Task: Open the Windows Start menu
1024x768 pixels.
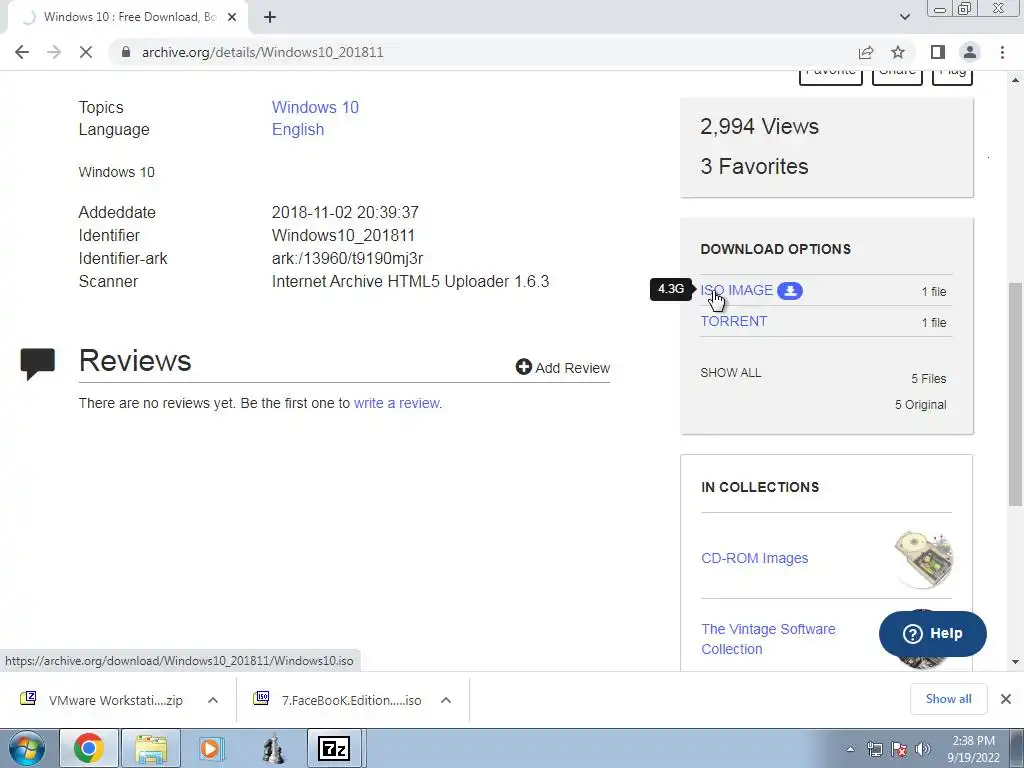Action: 26,748
